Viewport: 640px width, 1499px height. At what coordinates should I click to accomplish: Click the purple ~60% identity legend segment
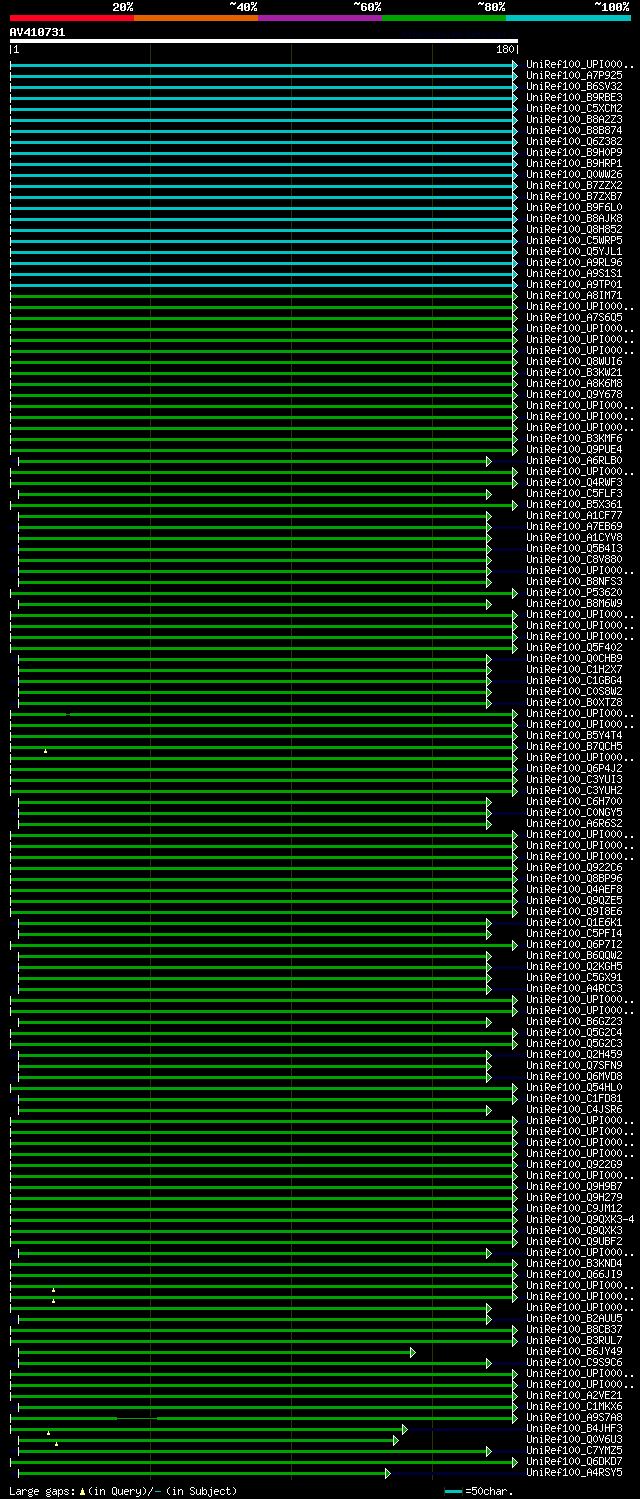[319, 17]
